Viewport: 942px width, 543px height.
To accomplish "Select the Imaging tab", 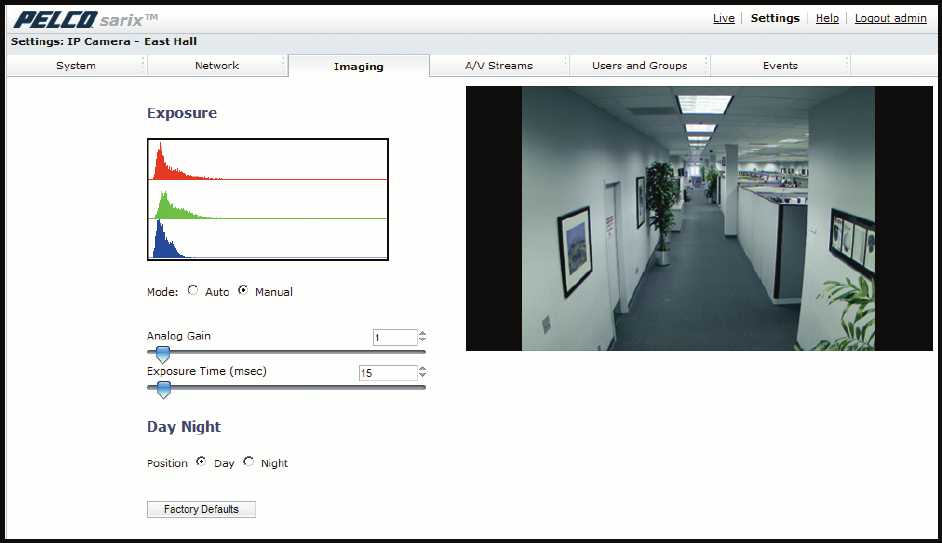I will tap(359, 66).
